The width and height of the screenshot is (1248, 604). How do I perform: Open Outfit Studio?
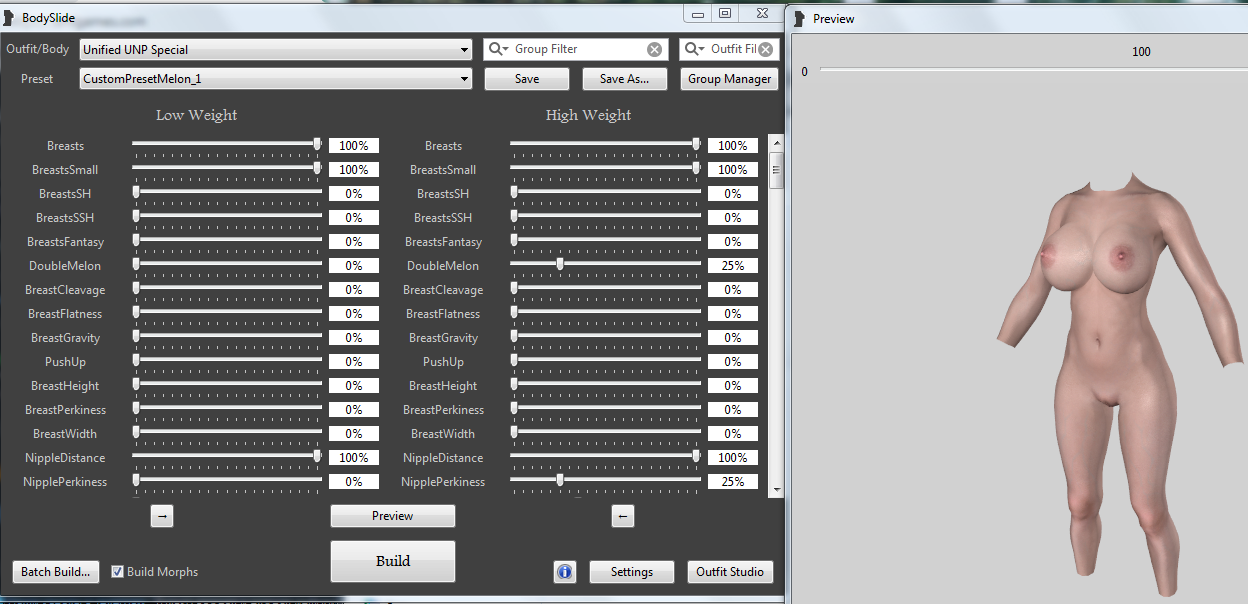coord(730,572)
